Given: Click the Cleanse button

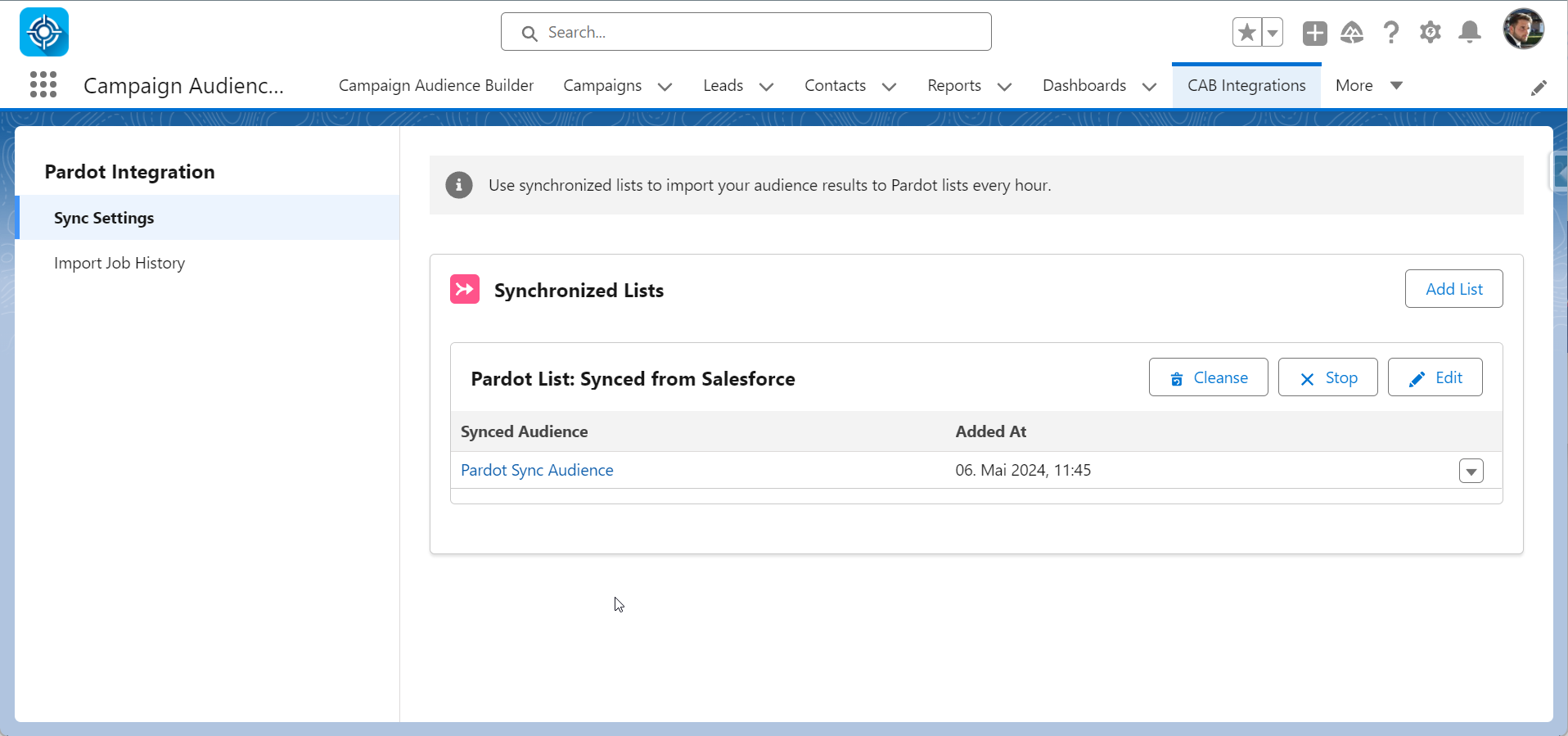Looking at the screenshot, I should (1209, 377).
